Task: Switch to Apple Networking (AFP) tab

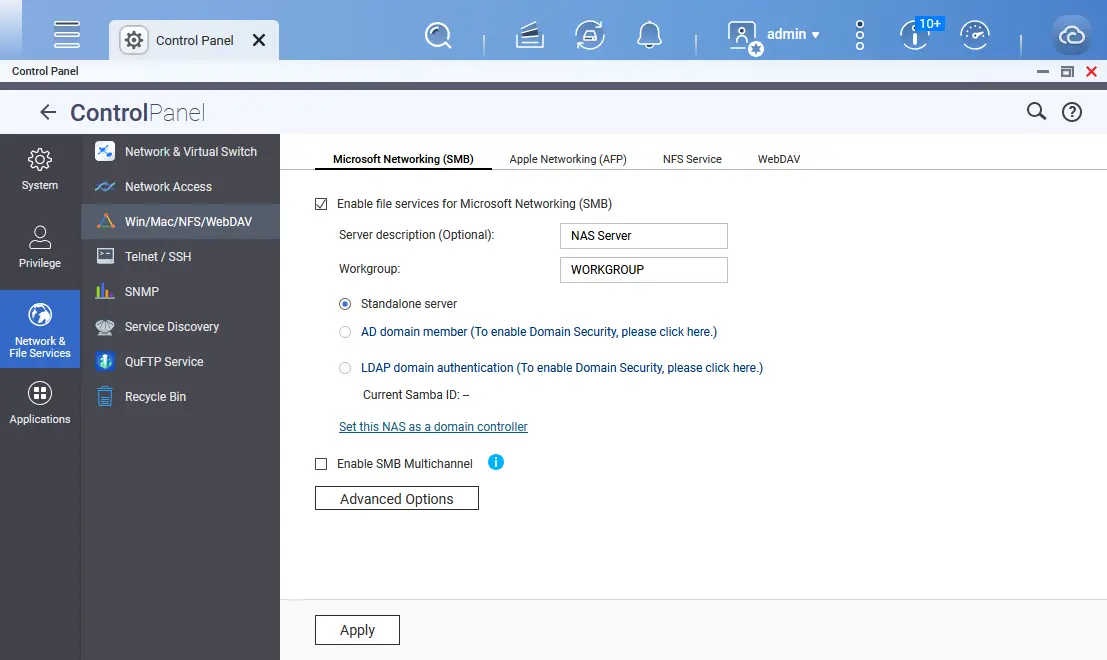Action: [x=568, y=159]
